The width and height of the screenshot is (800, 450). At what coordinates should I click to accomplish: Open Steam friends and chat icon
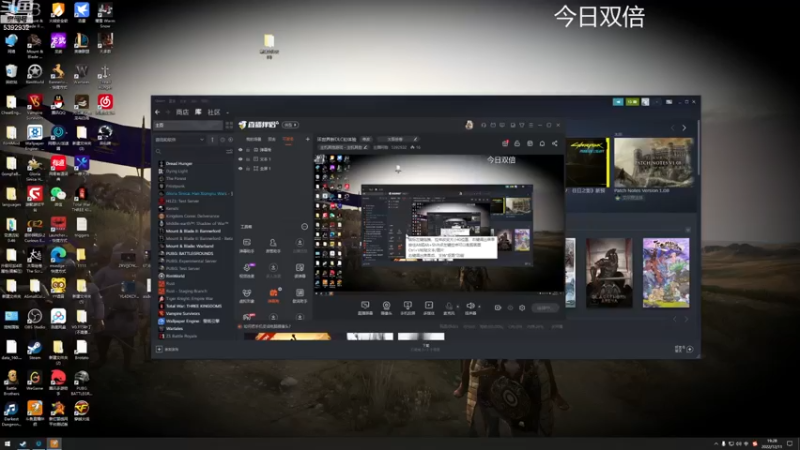684,349
